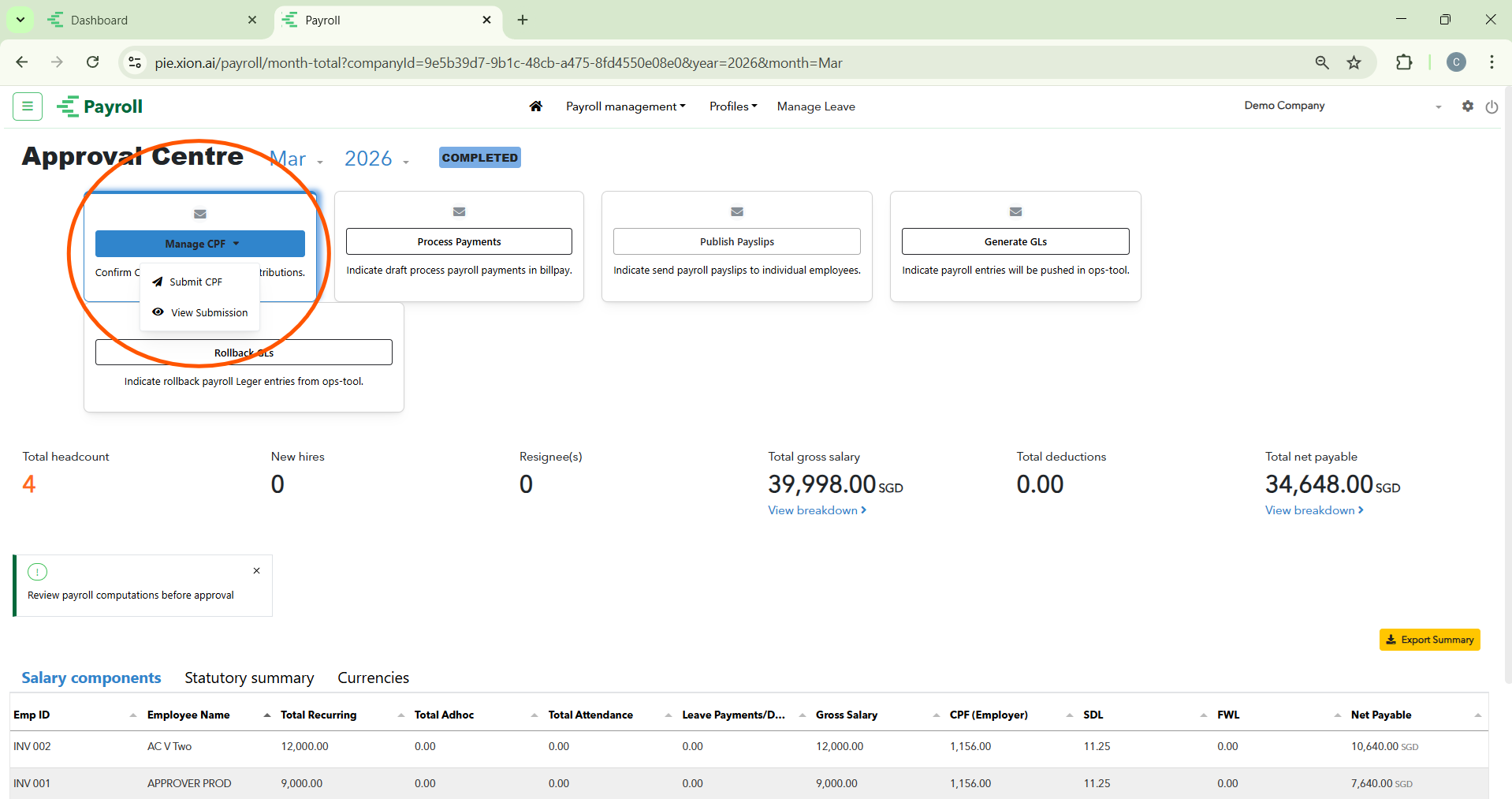
Task: Select Submit CPF from dropdown menu
Action: click(x=196, y=282)
